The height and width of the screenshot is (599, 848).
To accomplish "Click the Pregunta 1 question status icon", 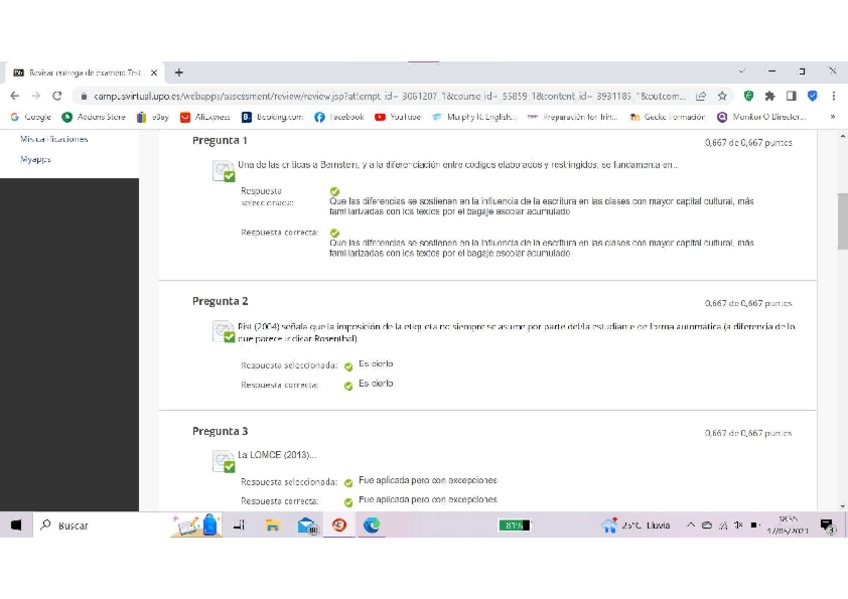I will [223, 172].
